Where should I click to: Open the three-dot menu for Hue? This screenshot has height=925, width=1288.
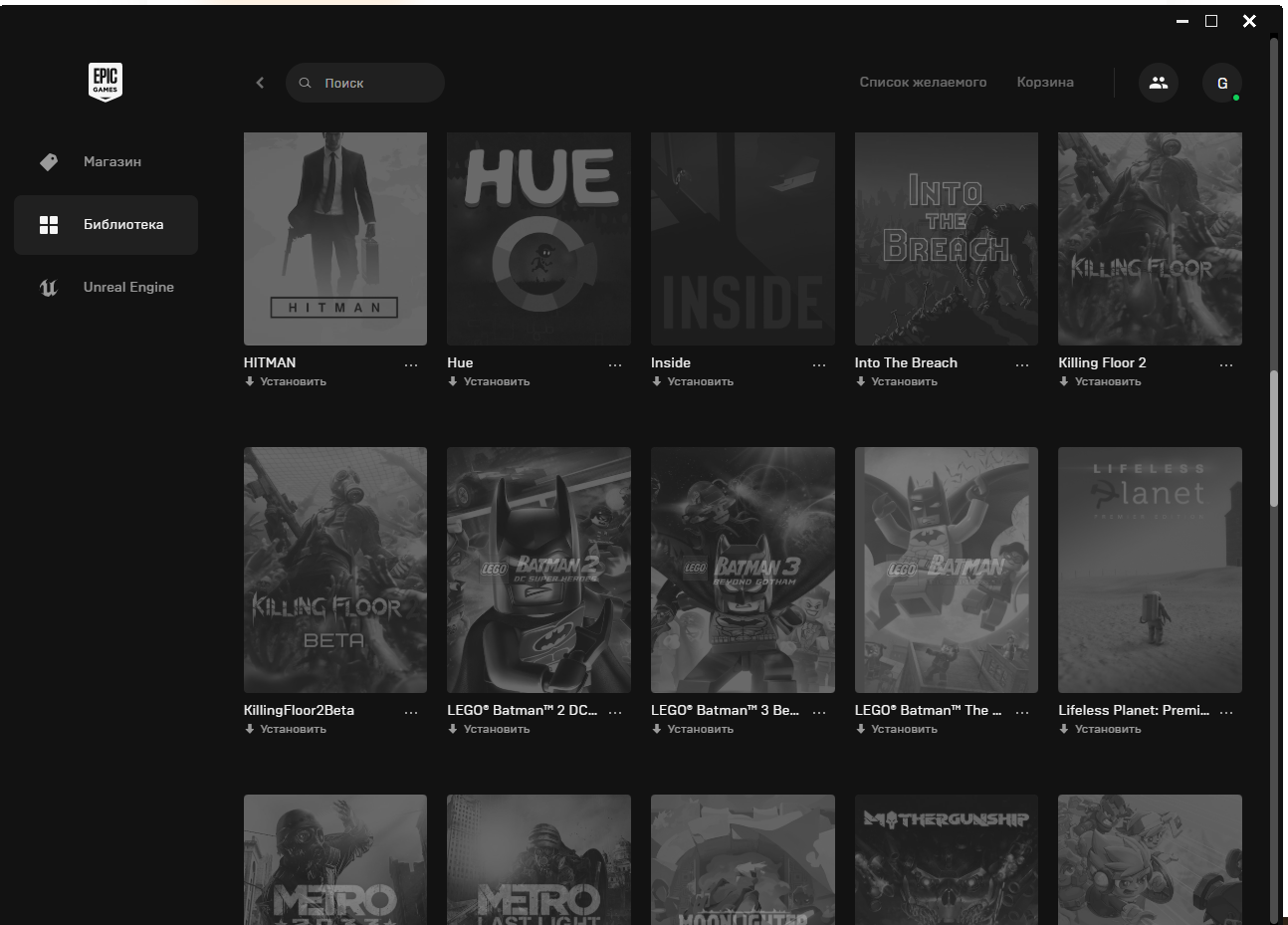pos(615,365)
